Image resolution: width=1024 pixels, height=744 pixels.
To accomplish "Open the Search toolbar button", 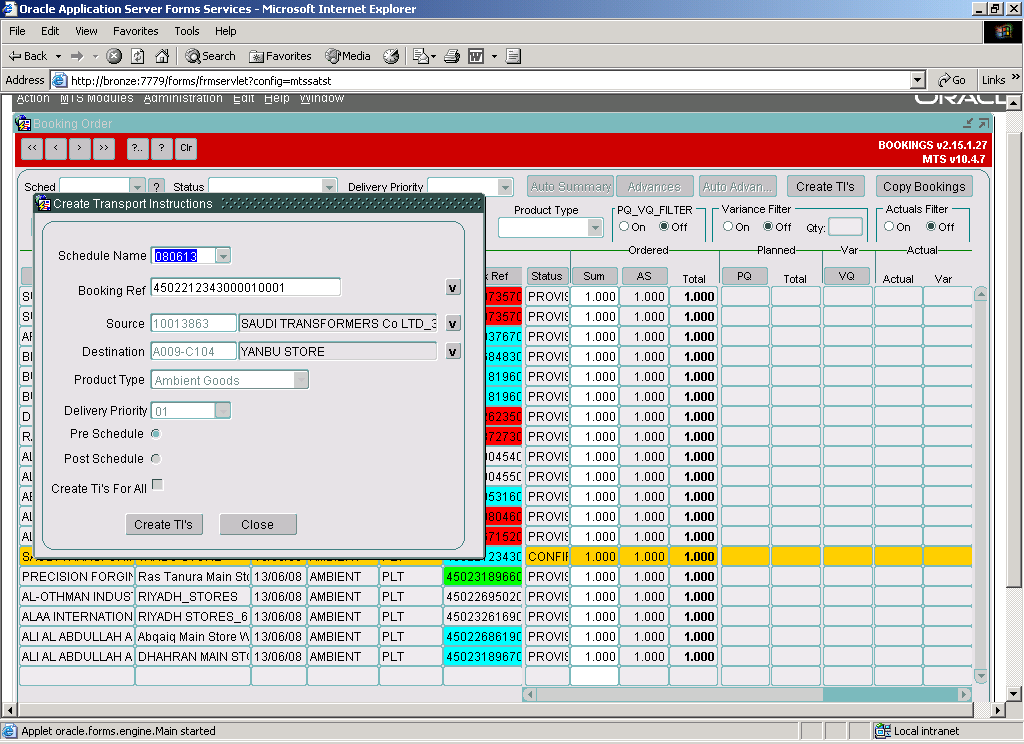I will point(210,56).
